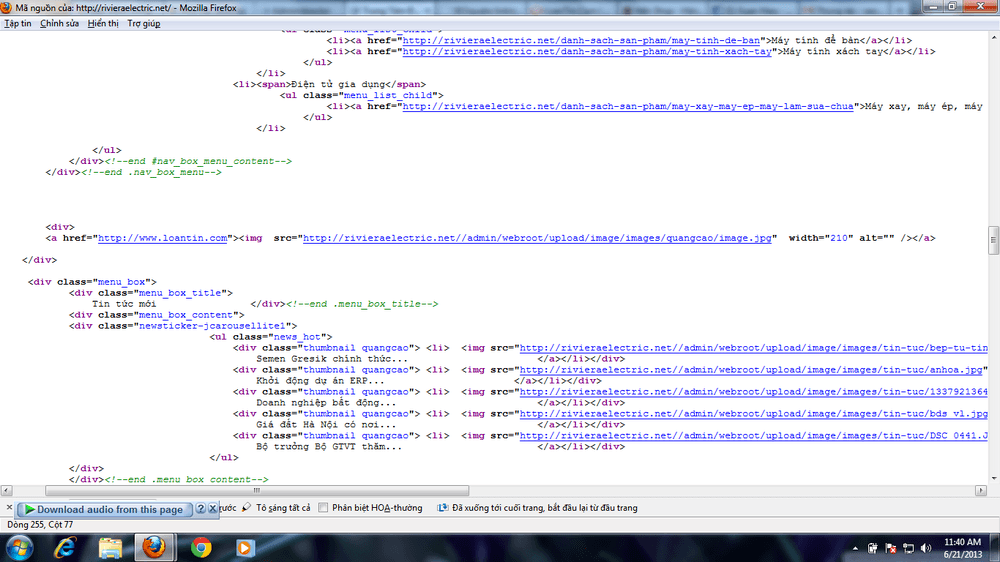Click the text 'Giá đất Hà Nội có nơi...'

326,424
